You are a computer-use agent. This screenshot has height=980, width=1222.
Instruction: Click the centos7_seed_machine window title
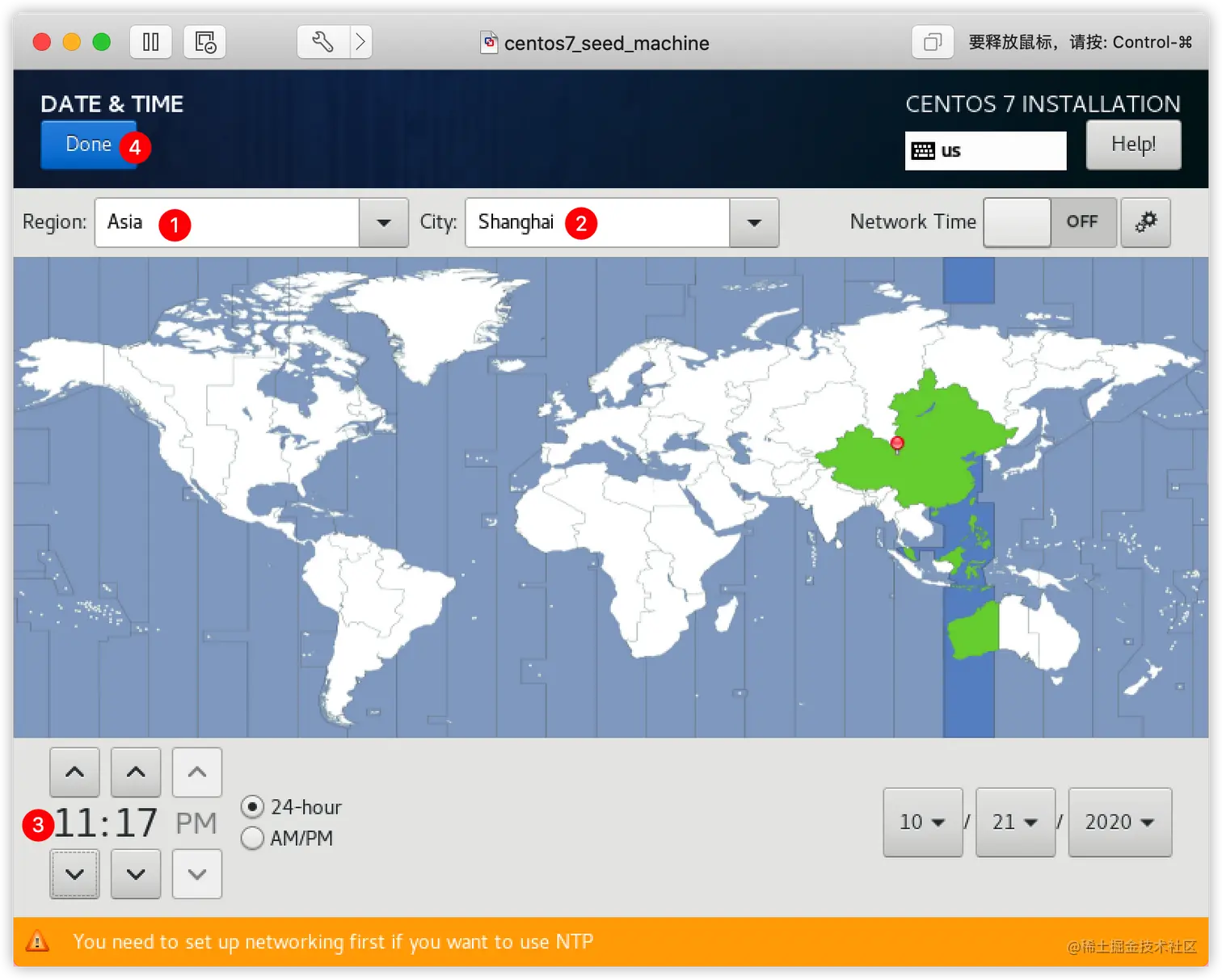tap(607, 43)
